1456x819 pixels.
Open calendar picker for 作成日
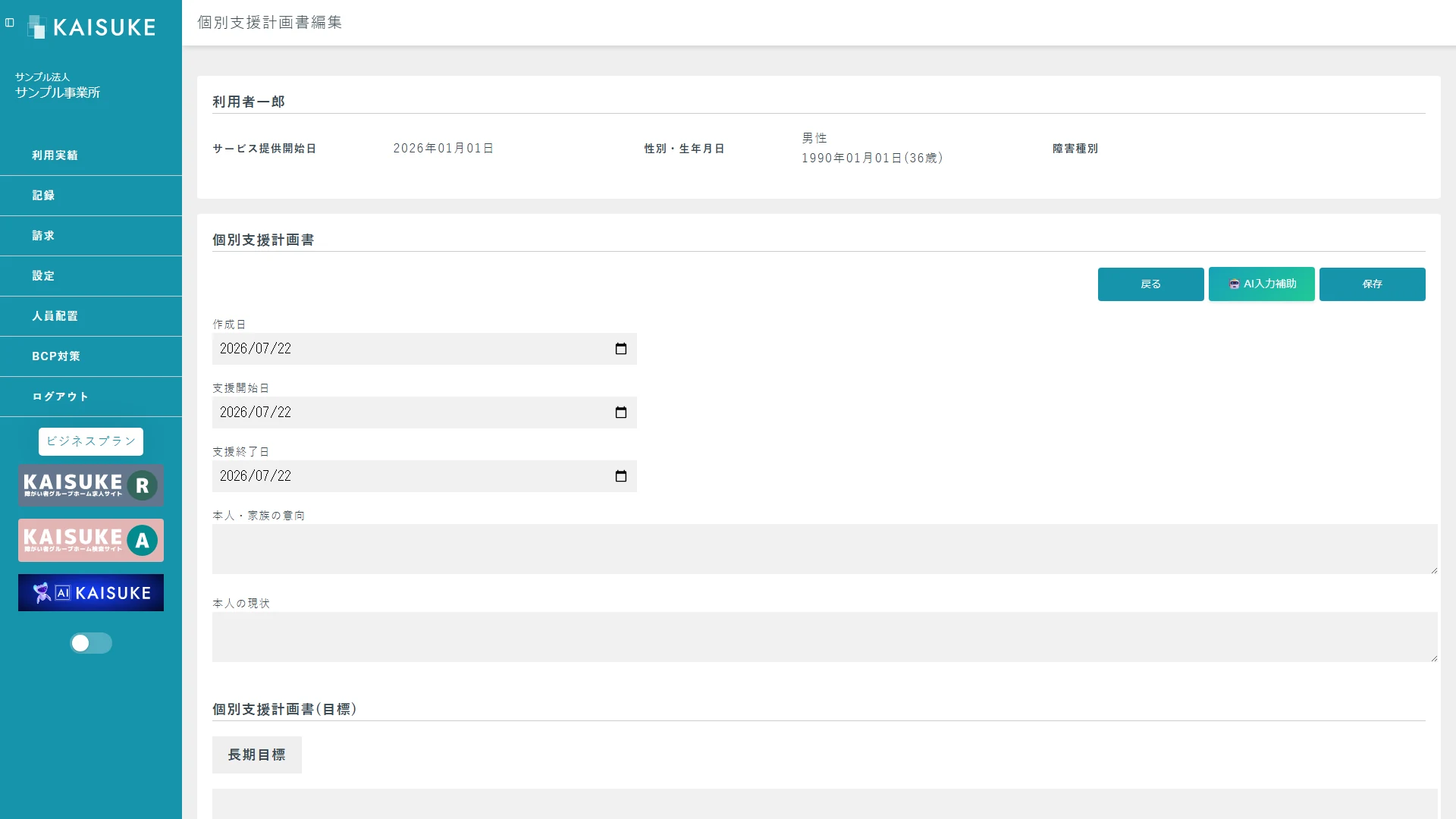pos(621,349)
